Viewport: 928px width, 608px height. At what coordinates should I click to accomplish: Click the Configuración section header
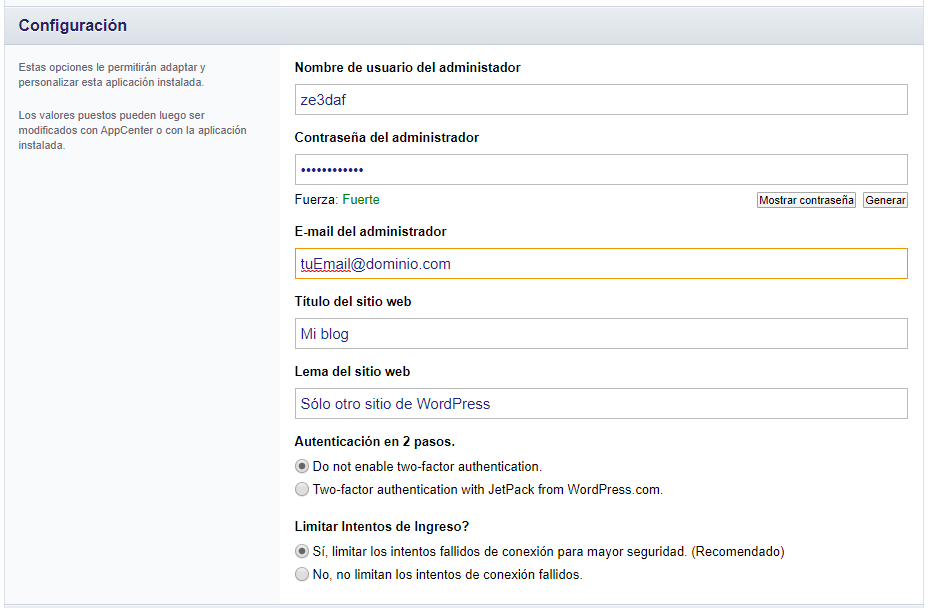click(x=73, y=25)
